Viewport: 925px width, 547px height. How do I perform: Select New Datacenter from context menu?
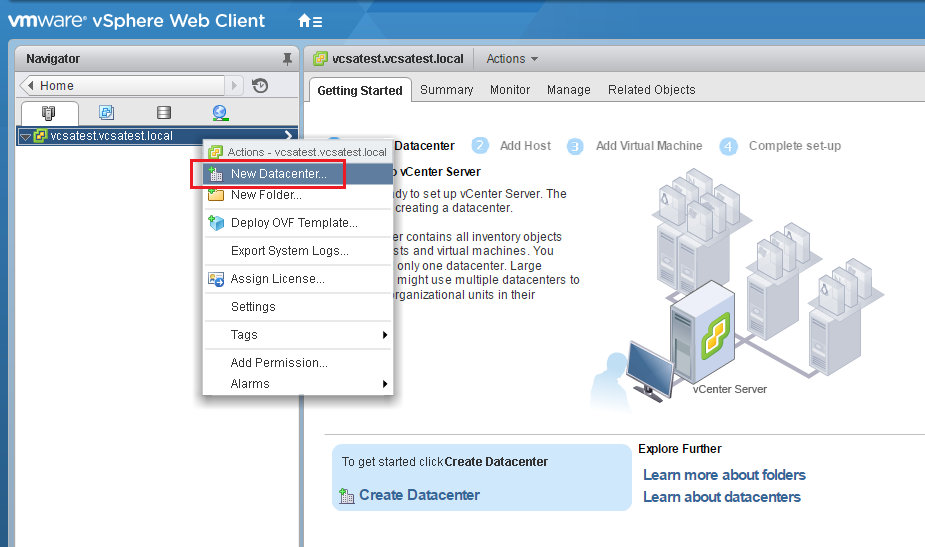point(278,174)
